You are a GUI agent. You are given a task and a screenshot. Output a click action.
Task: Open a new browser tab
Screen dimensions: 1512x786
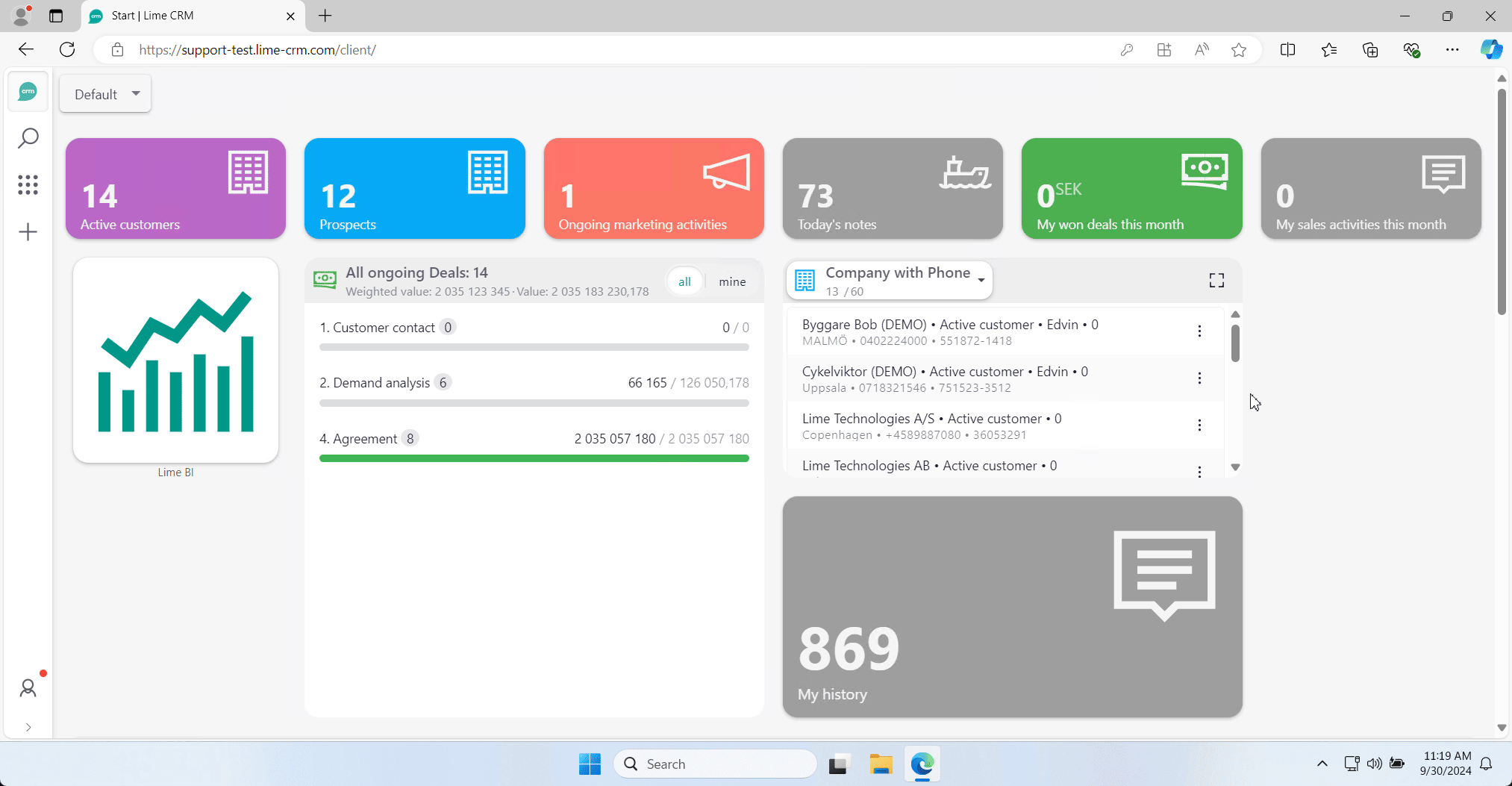325,16
